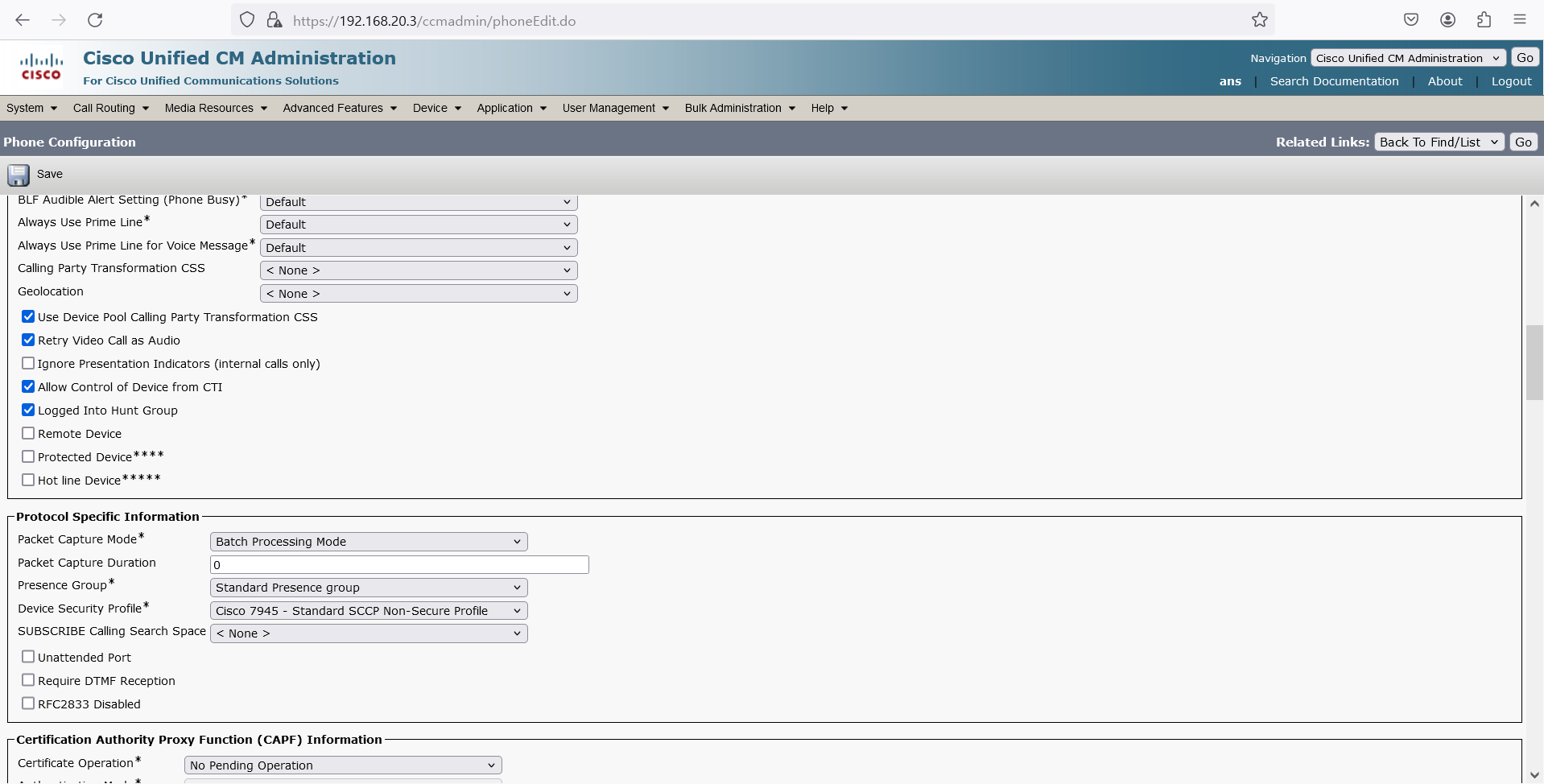
Task: Open the Geolocation dropdown
Action: coord(419,294)
